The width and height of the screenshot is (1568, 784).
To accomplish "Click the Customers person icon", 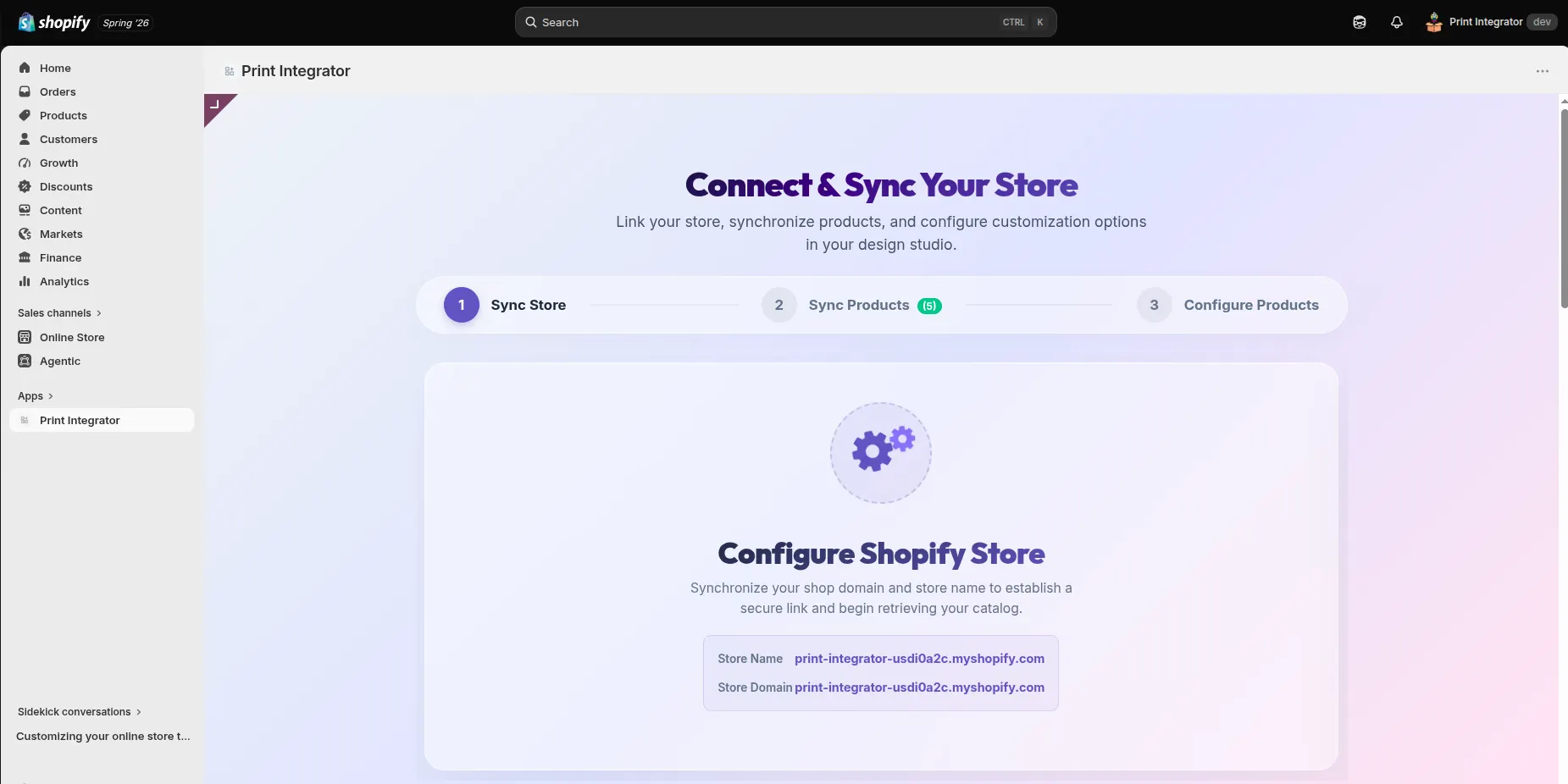I will (25, 139).
